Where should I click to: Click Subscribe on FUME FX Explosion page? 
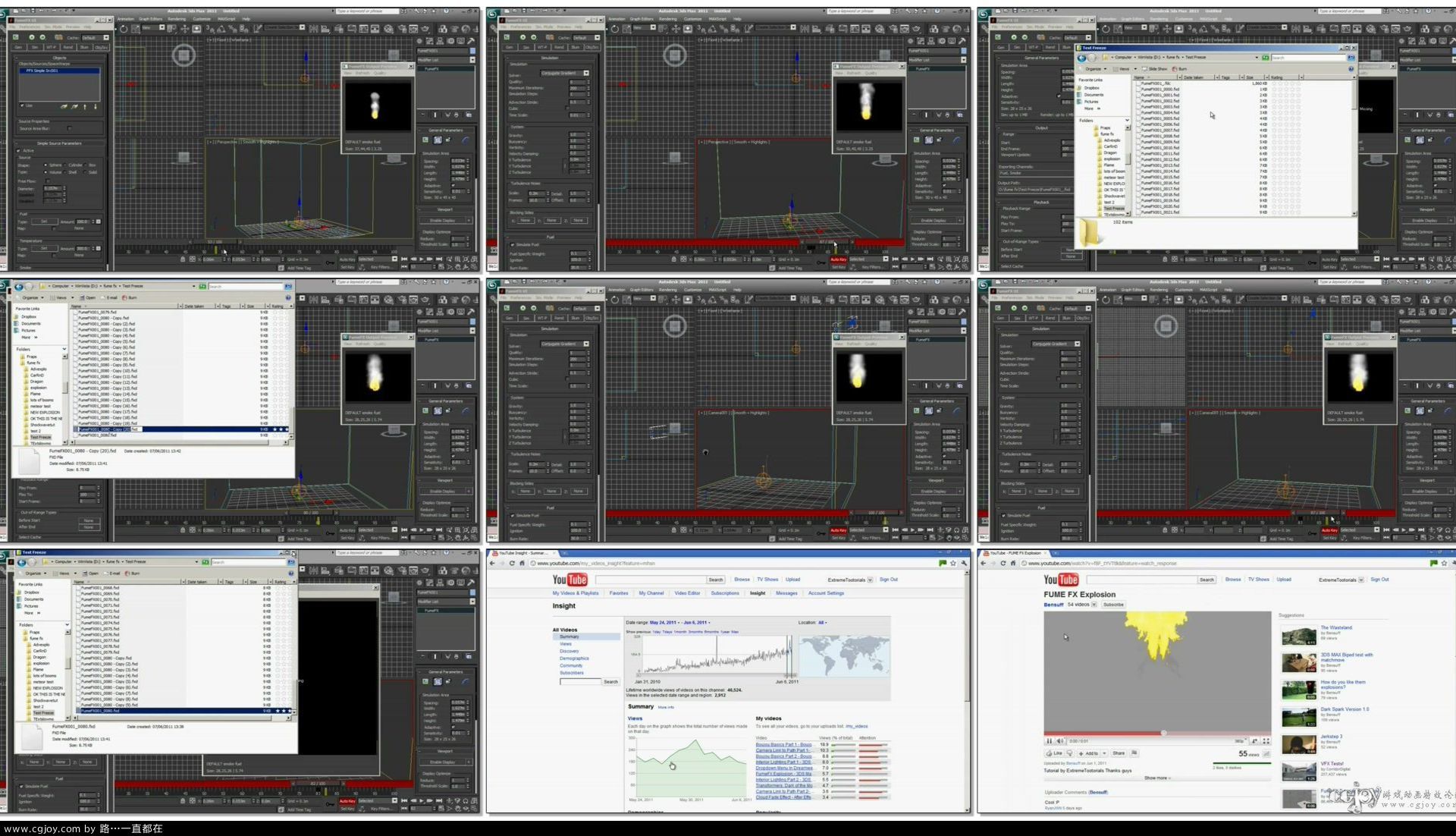1113,605
